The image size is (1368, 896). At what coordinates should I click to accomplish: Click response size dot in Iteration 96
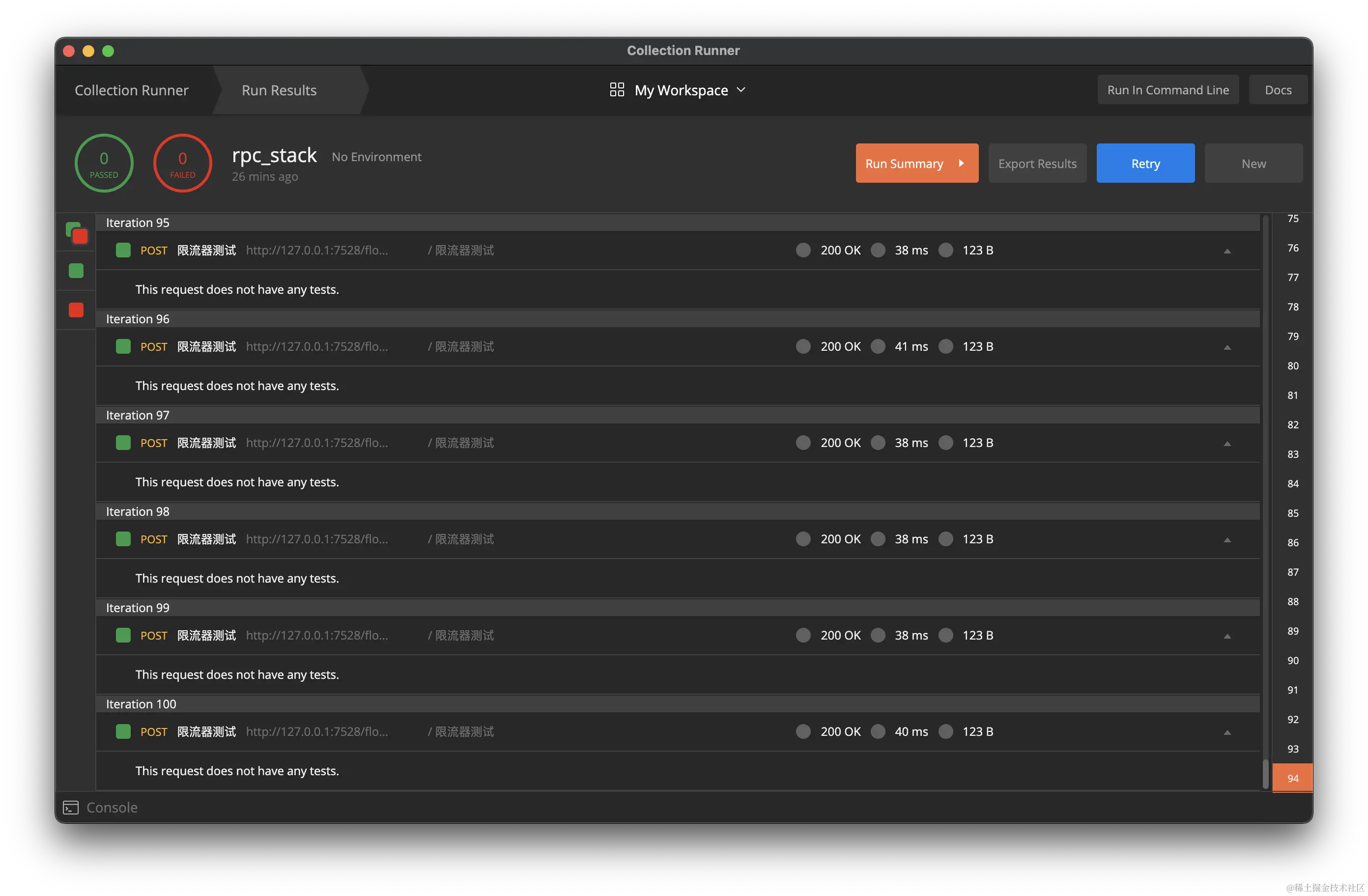click(x=945, y=346)
